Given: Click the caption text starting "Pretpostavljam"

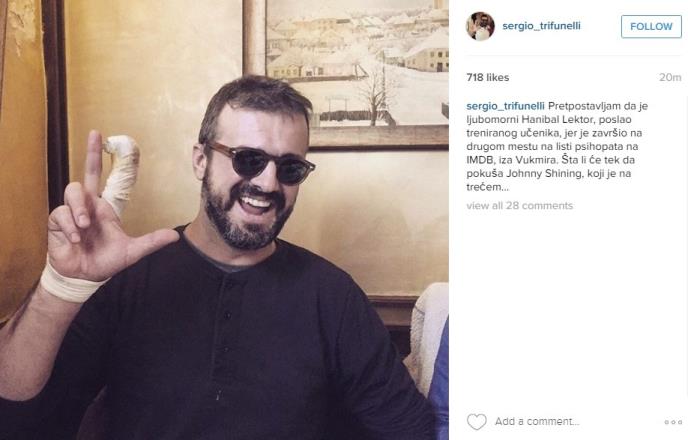Looking at the screenshot, I should coord(557,146).
